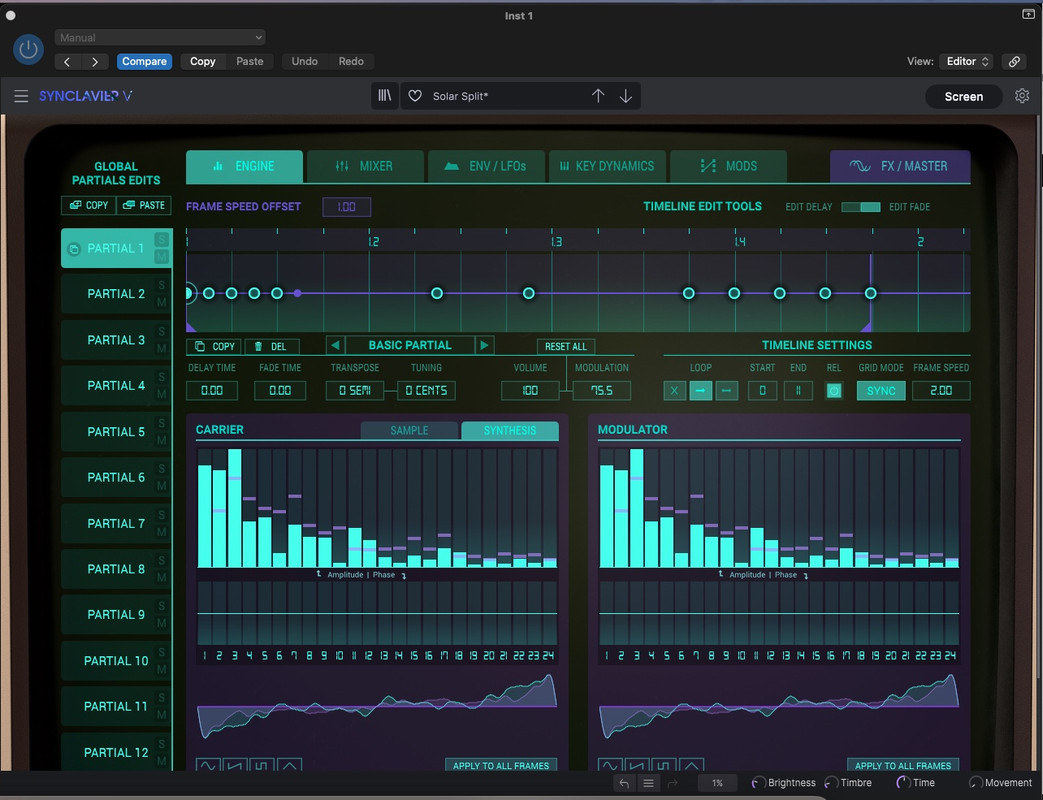
Task: Select sine waveform preset under Carrier
Action: coord(208,765)
